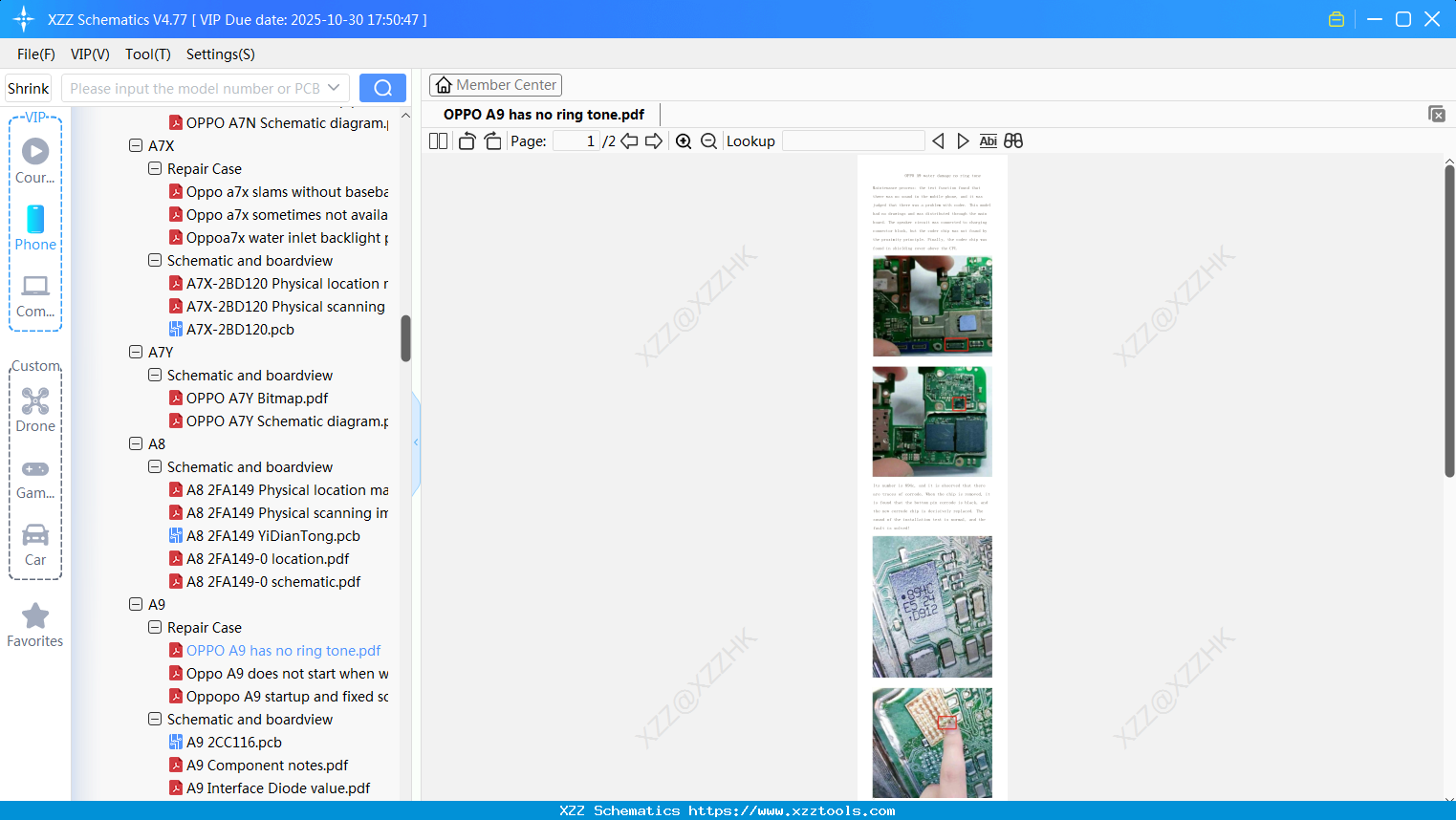Screen dimensions: 1456x820
Task: Collapse Schematic and boardview under A7Y
Action: (155, 376)
